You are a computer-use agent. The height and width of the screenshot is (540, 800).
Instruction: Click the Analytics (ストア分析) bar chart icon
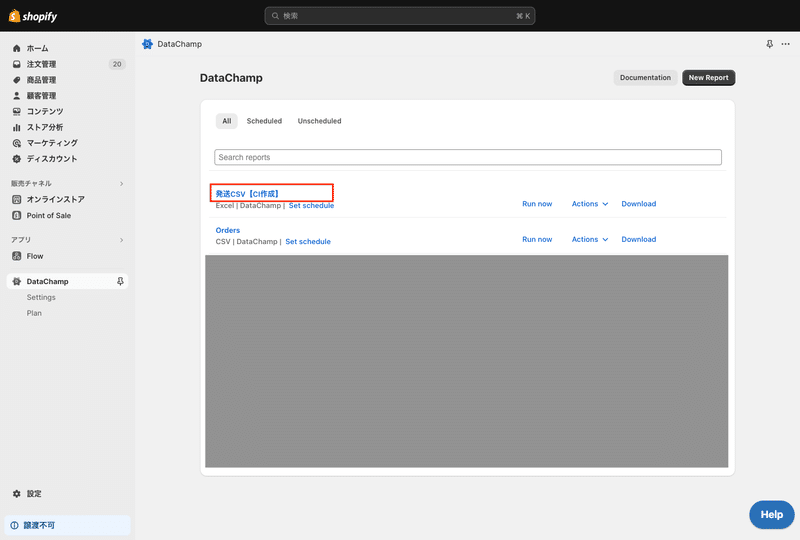coord(16,127)
